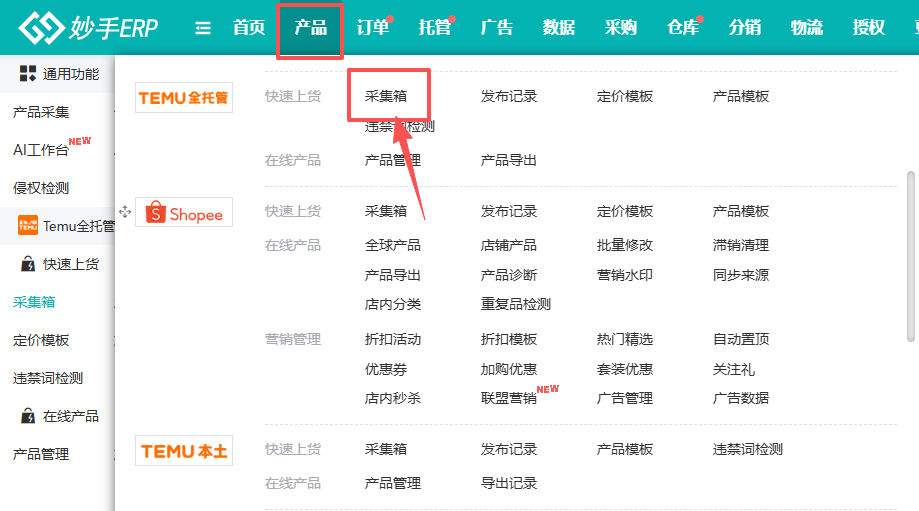
Task: Open 热门精选 in 营销管理
Action: point(625,339)
